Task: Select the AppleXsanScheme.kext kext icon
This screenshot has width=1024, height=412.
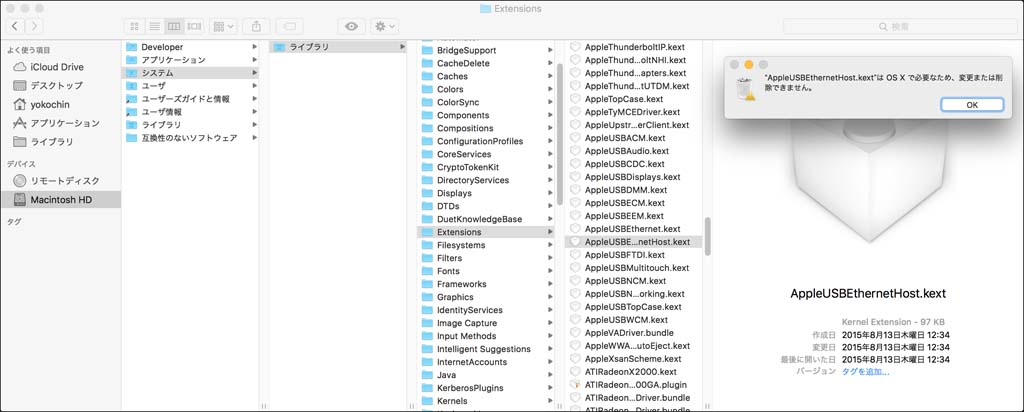Action: point(575,358)
